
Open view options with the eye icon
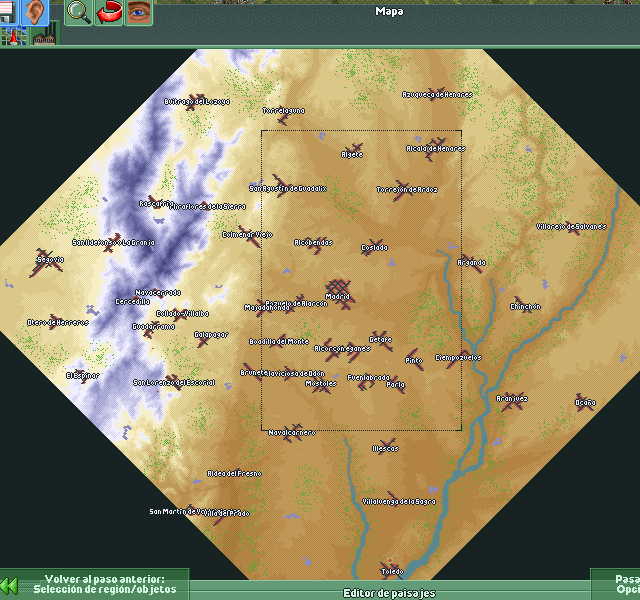coord(138,12)
